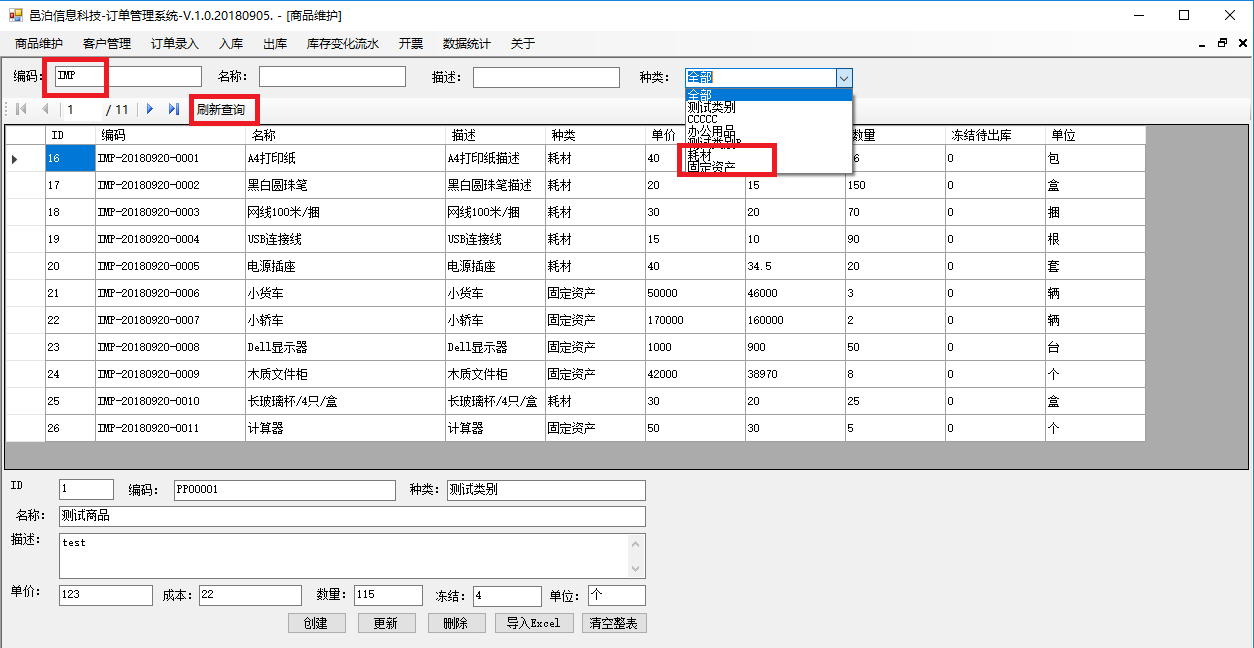Open the 关于 menu

523,44
